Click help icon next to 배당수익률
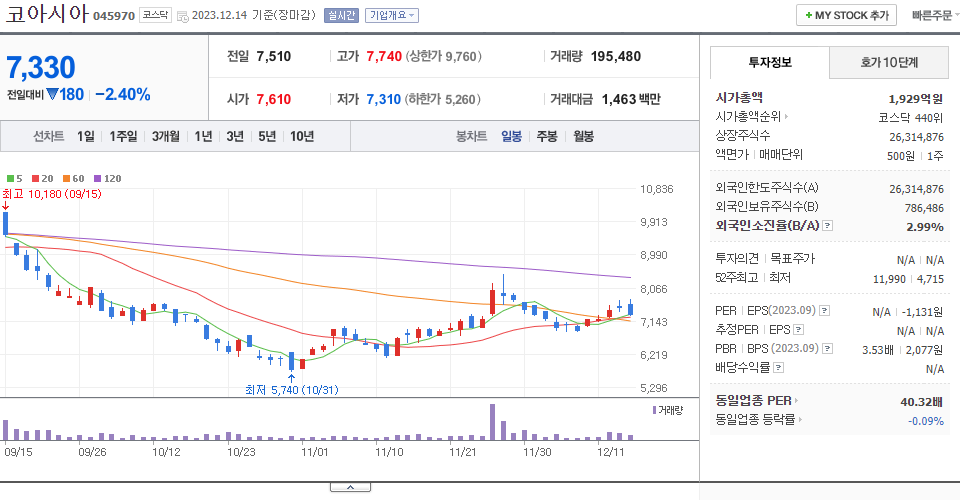960x500 pixels. coord(778,368)
